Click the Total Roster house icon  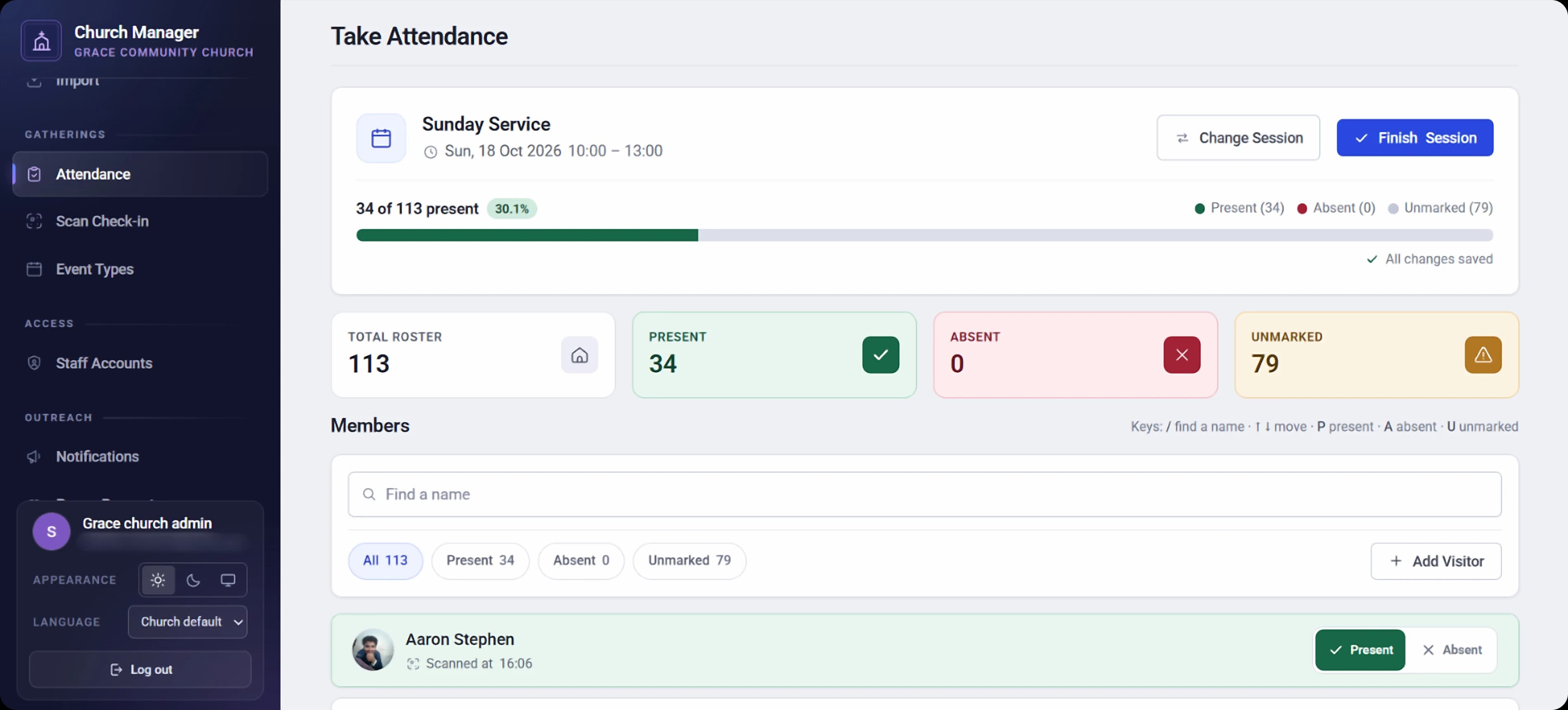pos(579,355)
